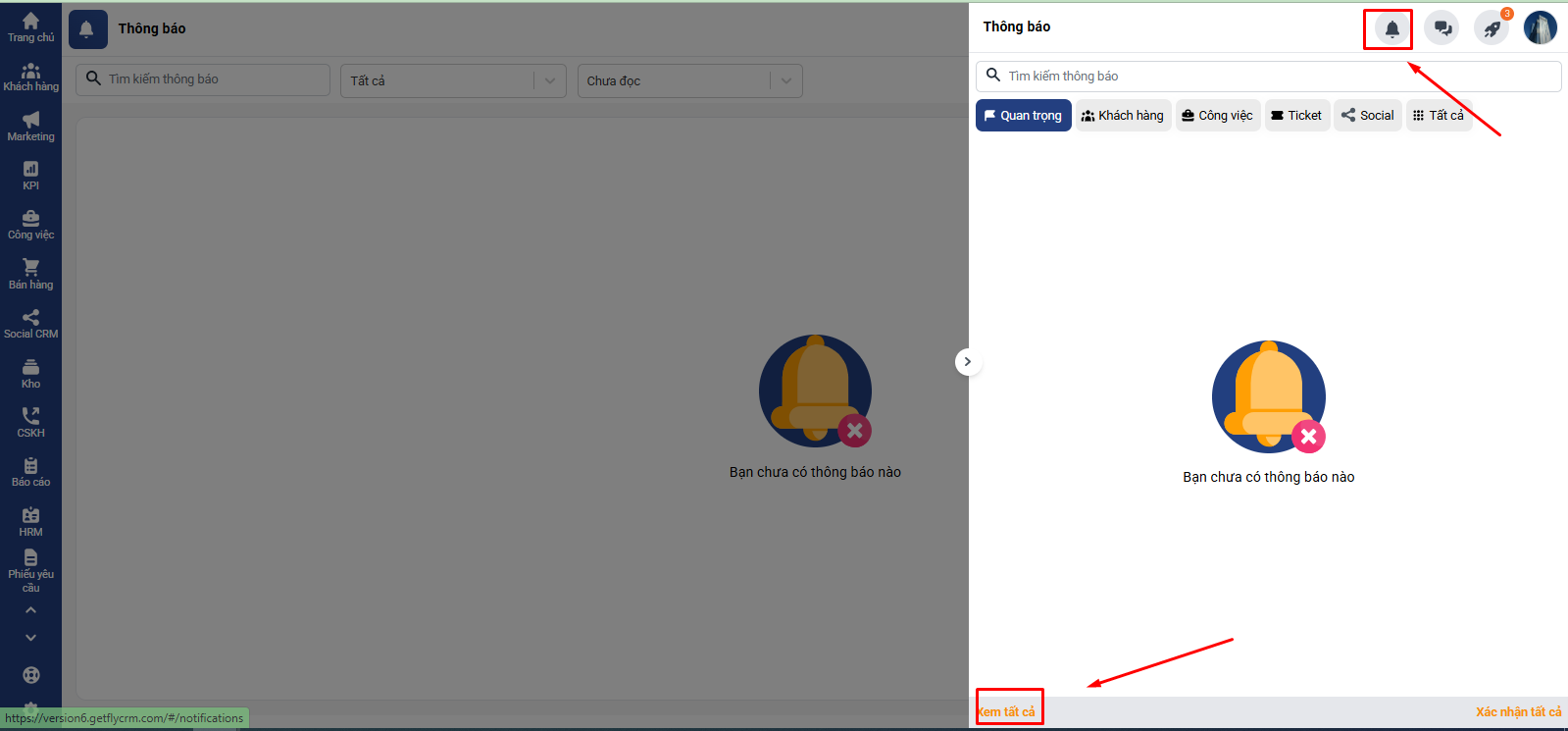This screenshot has width=1568, height=731.
Task: Open Khách hàng module in sidebar
Action: click(30, 78)
